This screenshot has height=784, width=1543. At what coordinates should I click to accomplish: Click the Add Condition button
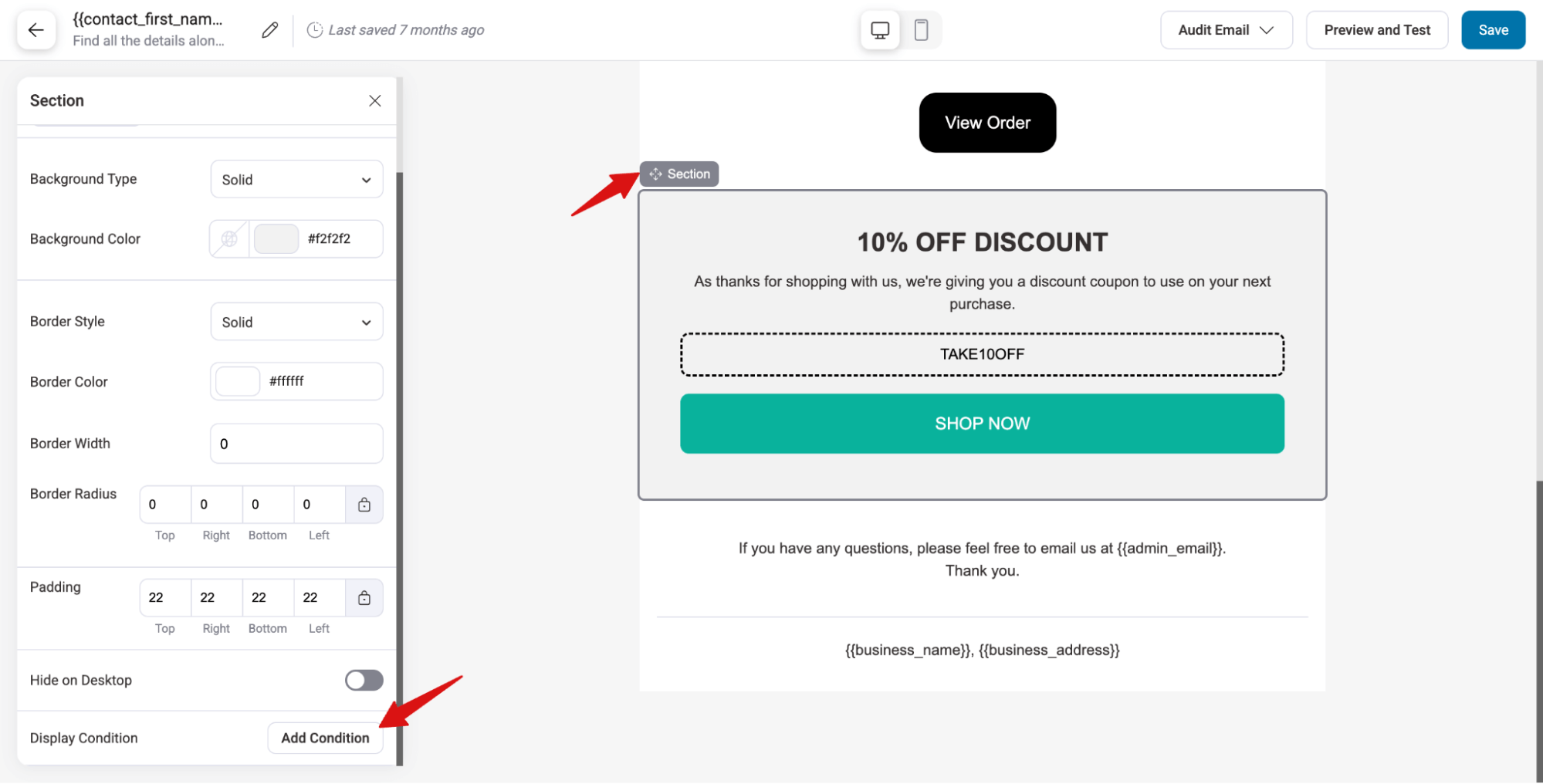click(325, 738)
